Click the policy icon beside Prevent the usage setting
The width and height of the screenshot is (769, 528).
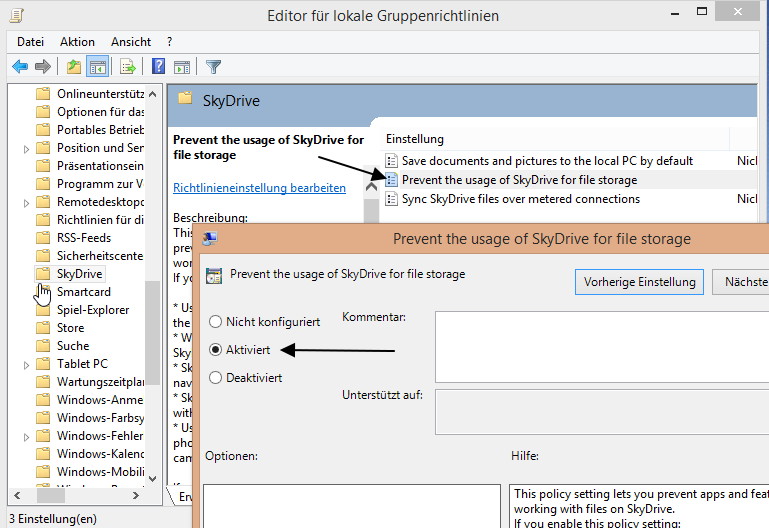391,180
